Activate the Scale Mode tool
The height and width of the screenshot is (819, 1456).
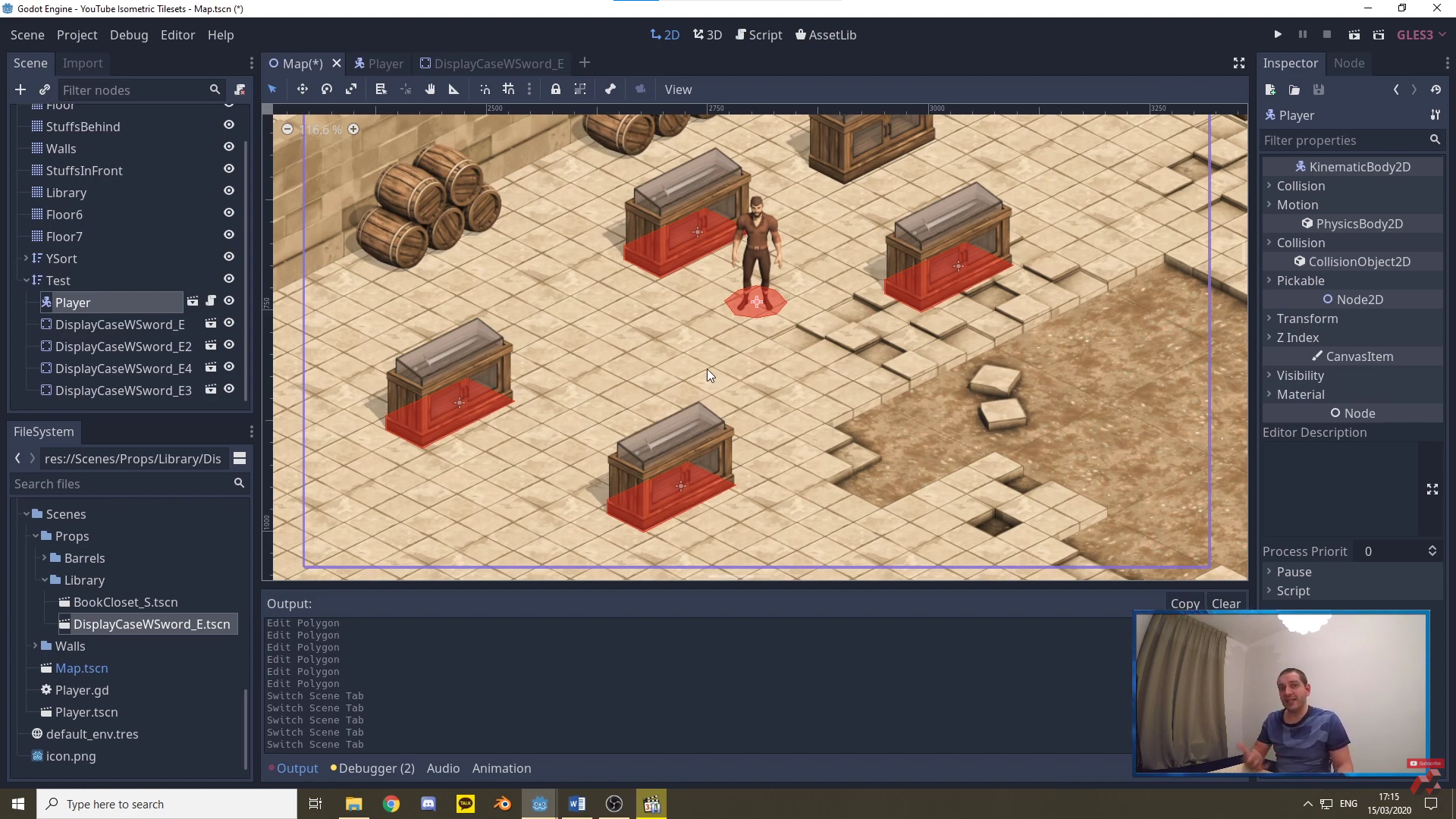pos(351,89)
